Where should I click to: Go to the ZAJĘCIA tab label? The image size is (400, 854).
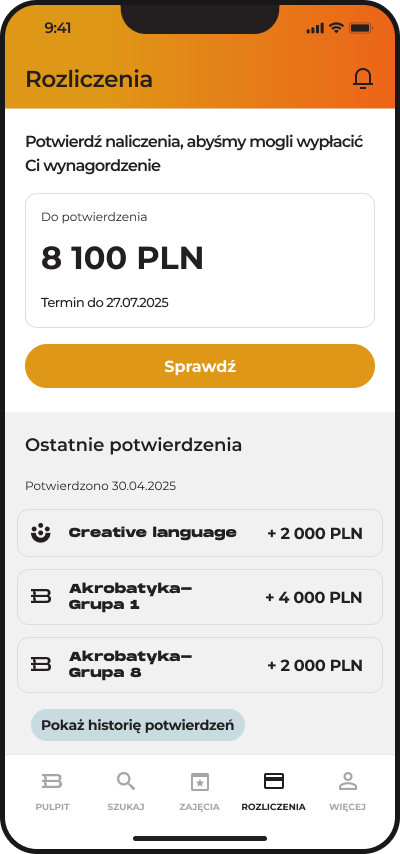[199, 807]
